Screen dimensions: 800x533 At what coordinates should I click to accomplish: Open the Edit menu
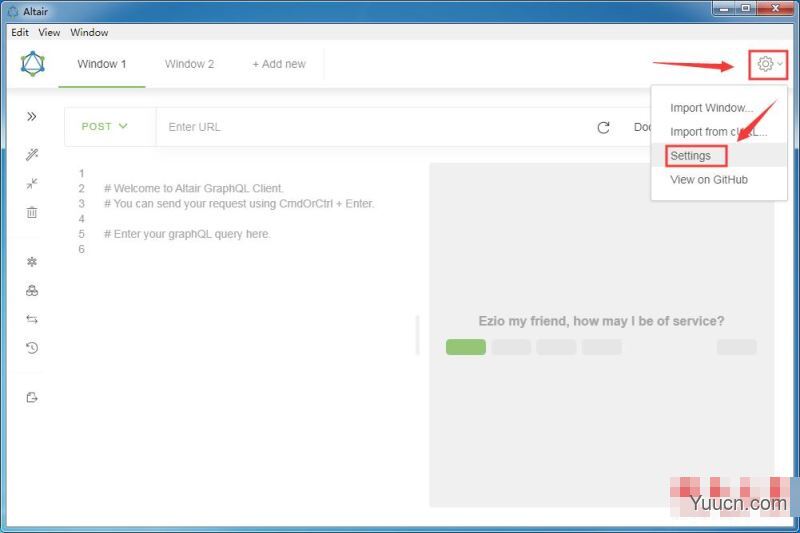coord(20,32)
